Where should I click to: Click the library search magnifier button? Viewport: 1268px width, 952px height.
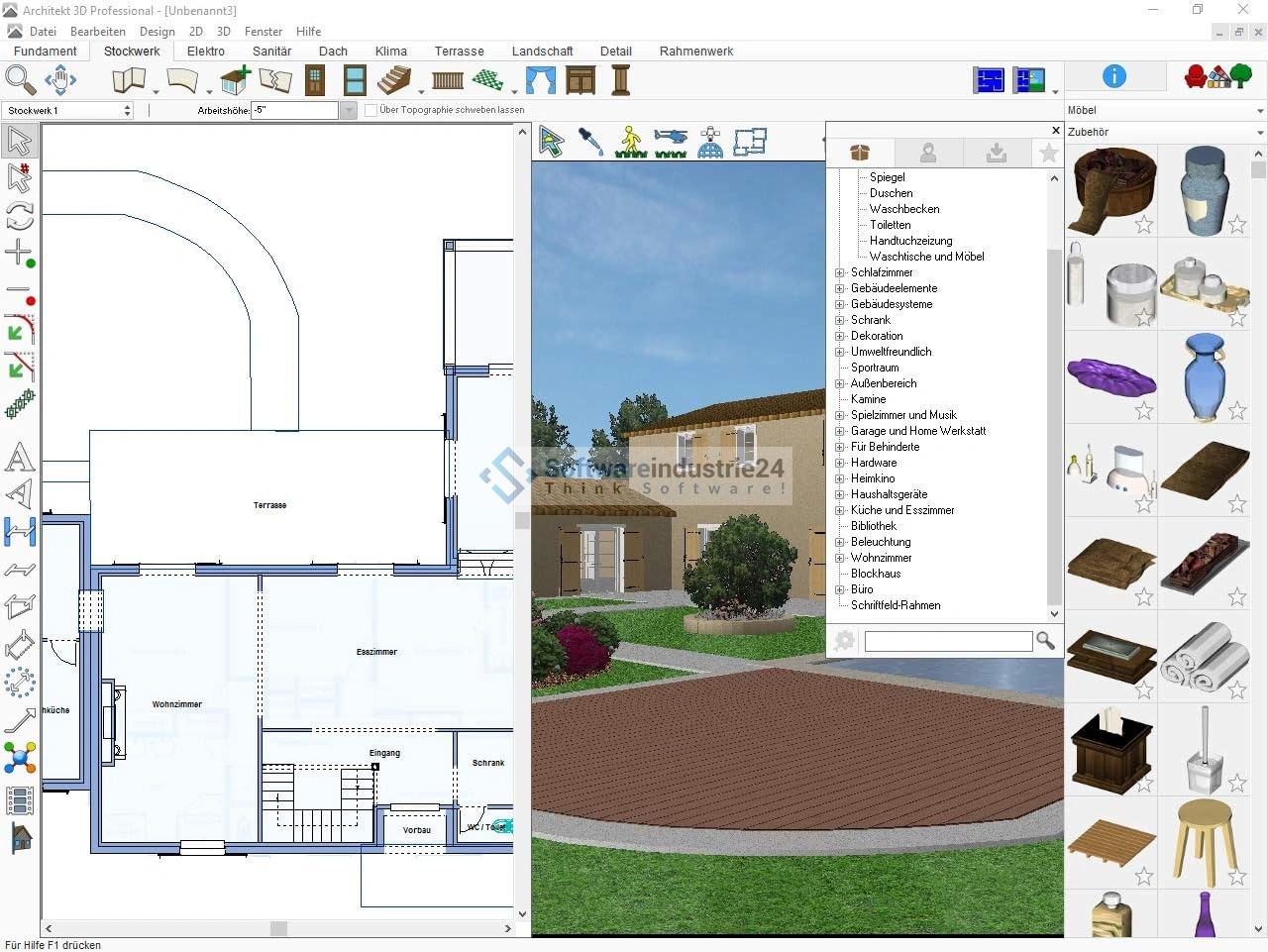tap(1045, 641)
